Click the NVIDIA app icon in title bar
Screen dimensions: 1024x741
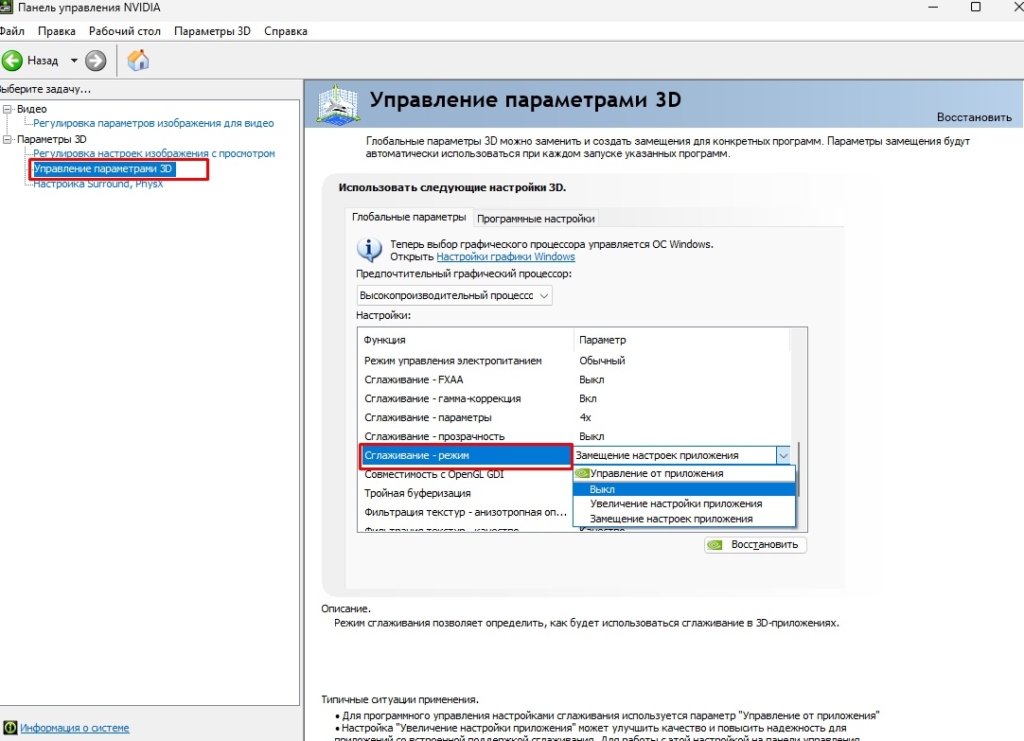point(5,8)
